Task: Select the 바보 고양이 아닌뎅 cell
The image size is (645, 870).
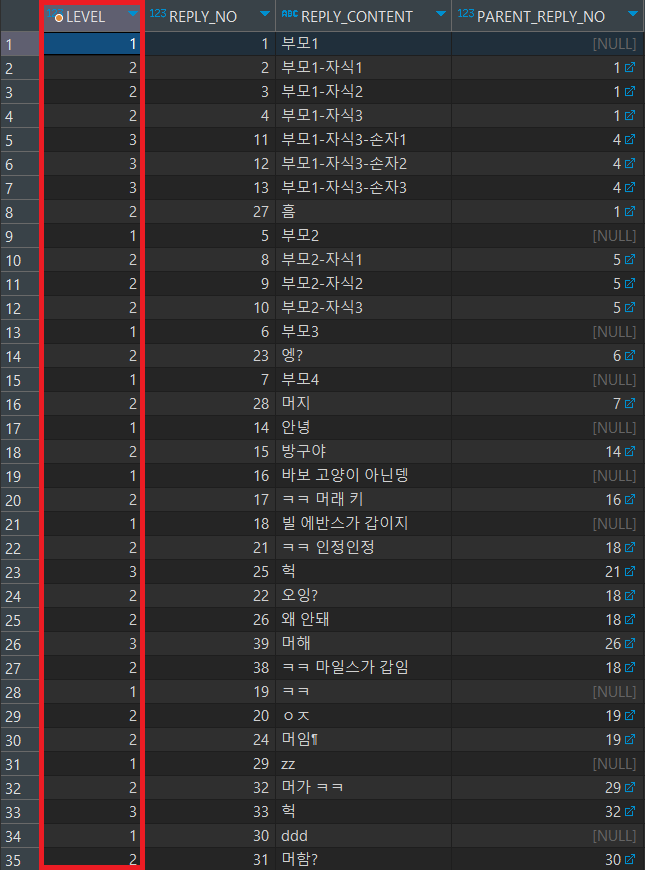Action: pos(363,476)
